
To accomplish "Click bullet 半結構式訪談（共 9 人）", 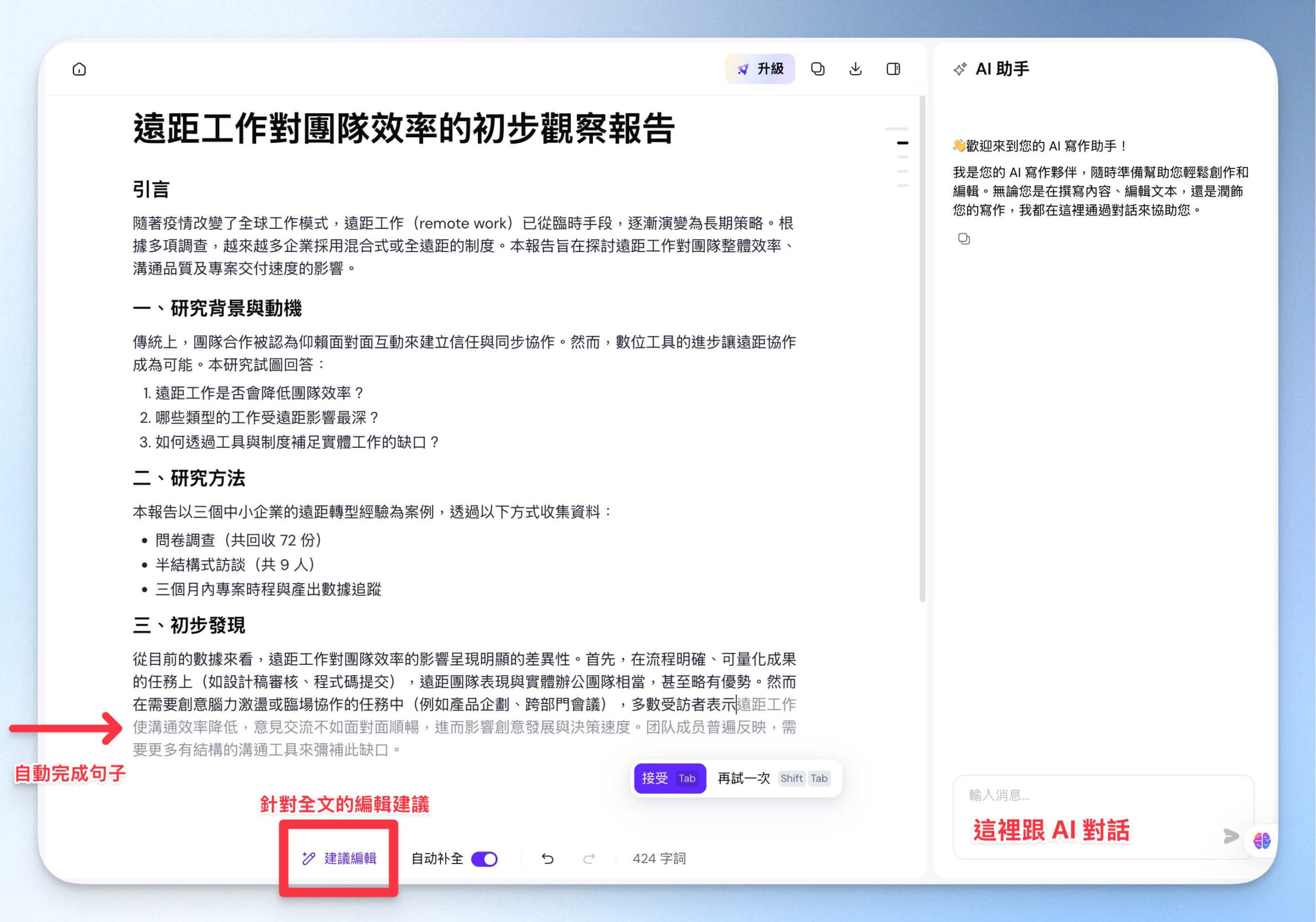I will click(235, 565).
